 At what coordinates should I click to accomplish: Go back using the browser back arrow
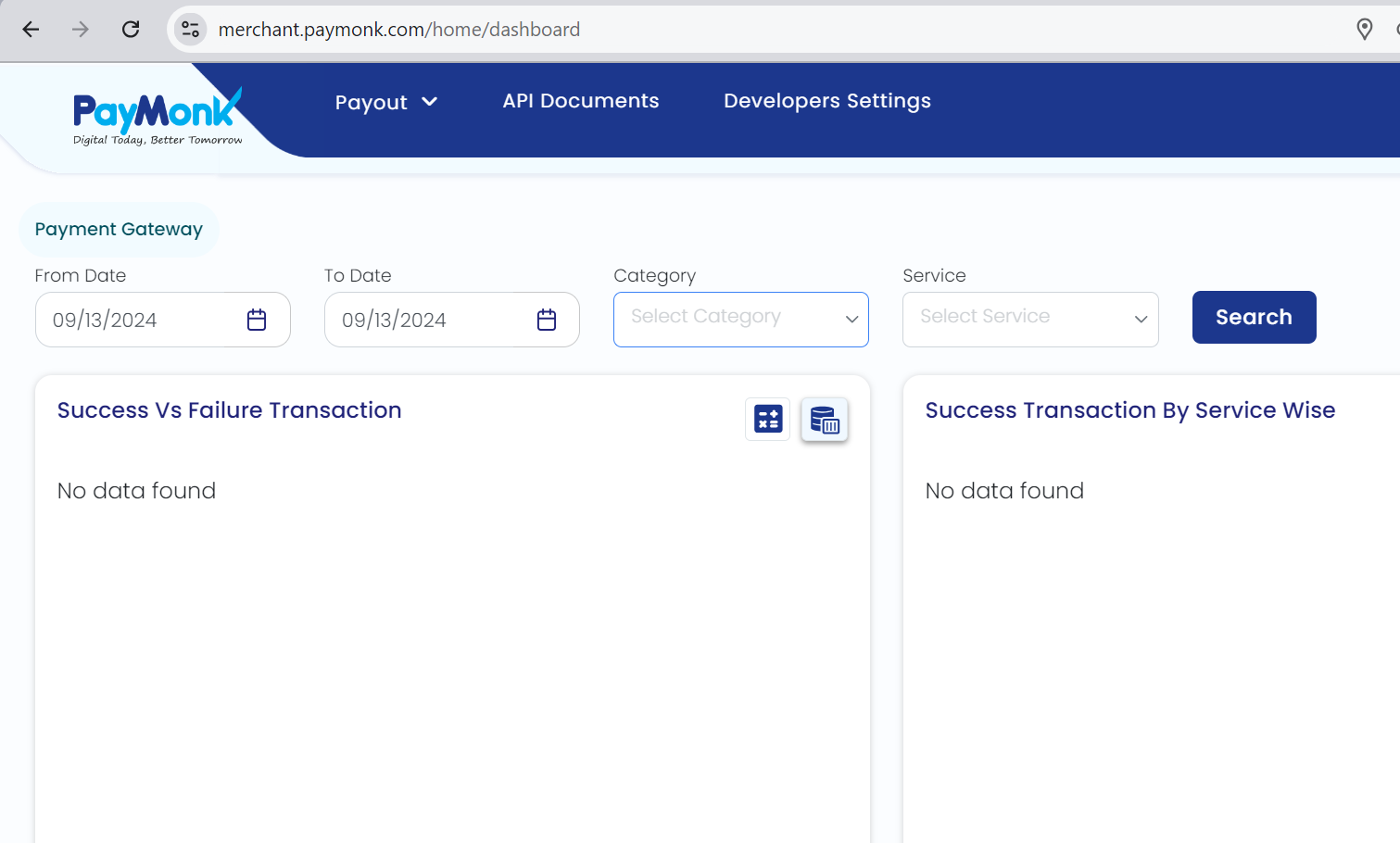[31, 30]
